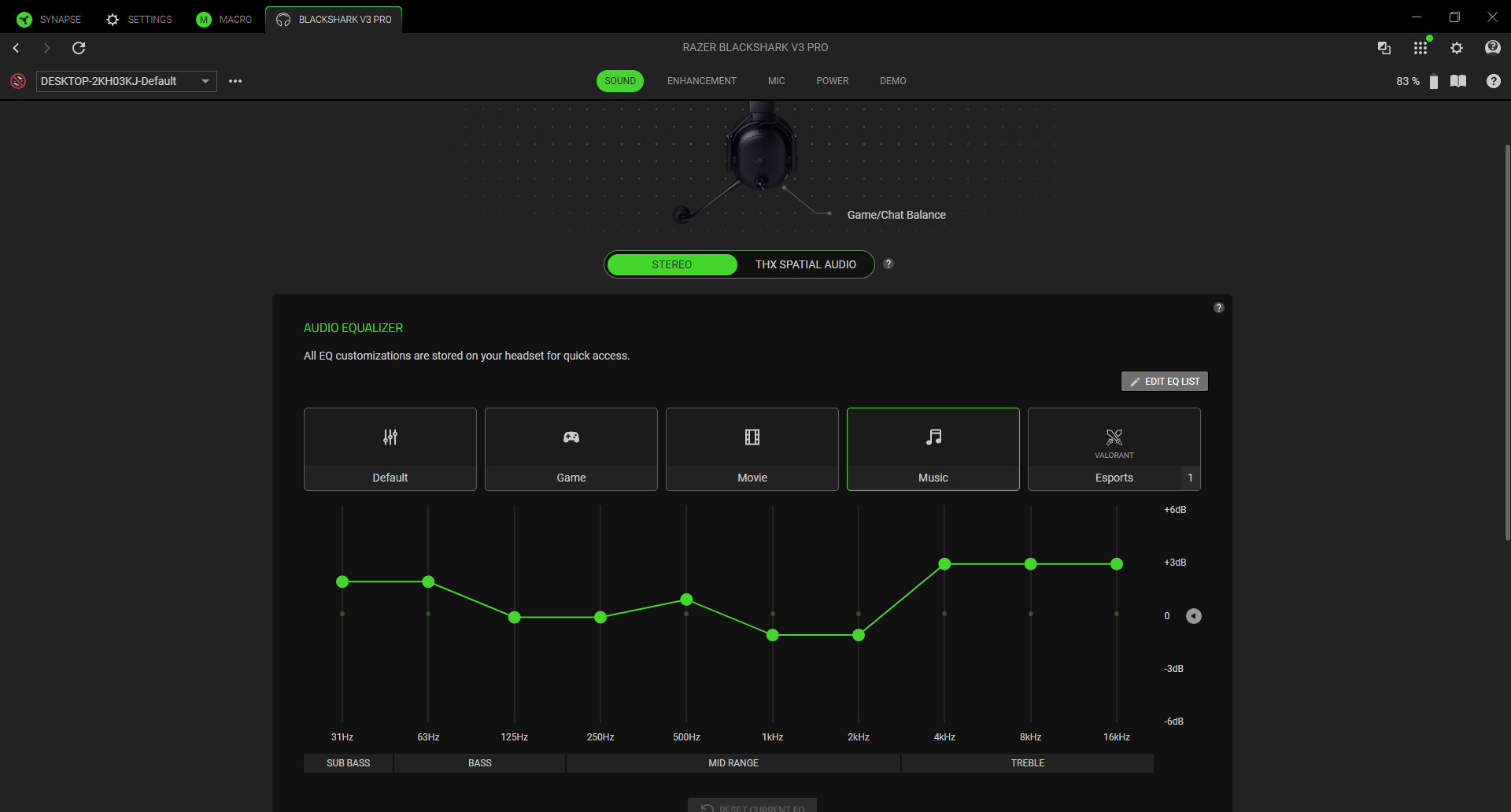Screen dimensions: 1511x812
Task: Open the user guide book icon
Action: coord(1458,81)
